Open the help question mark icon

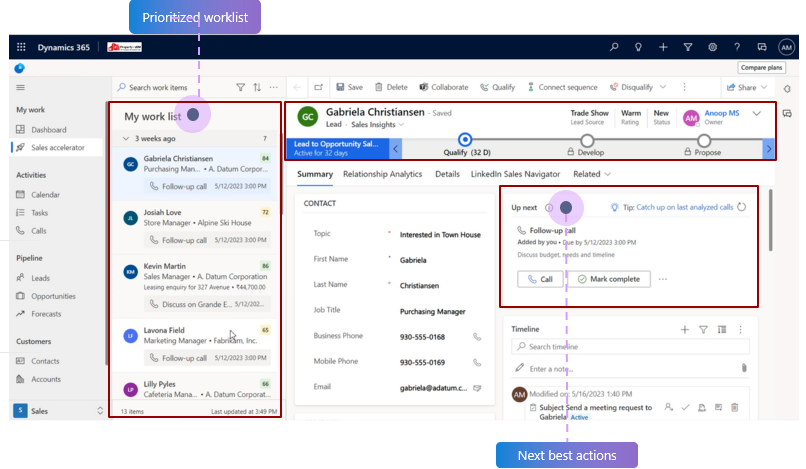(x=737, y=47)
